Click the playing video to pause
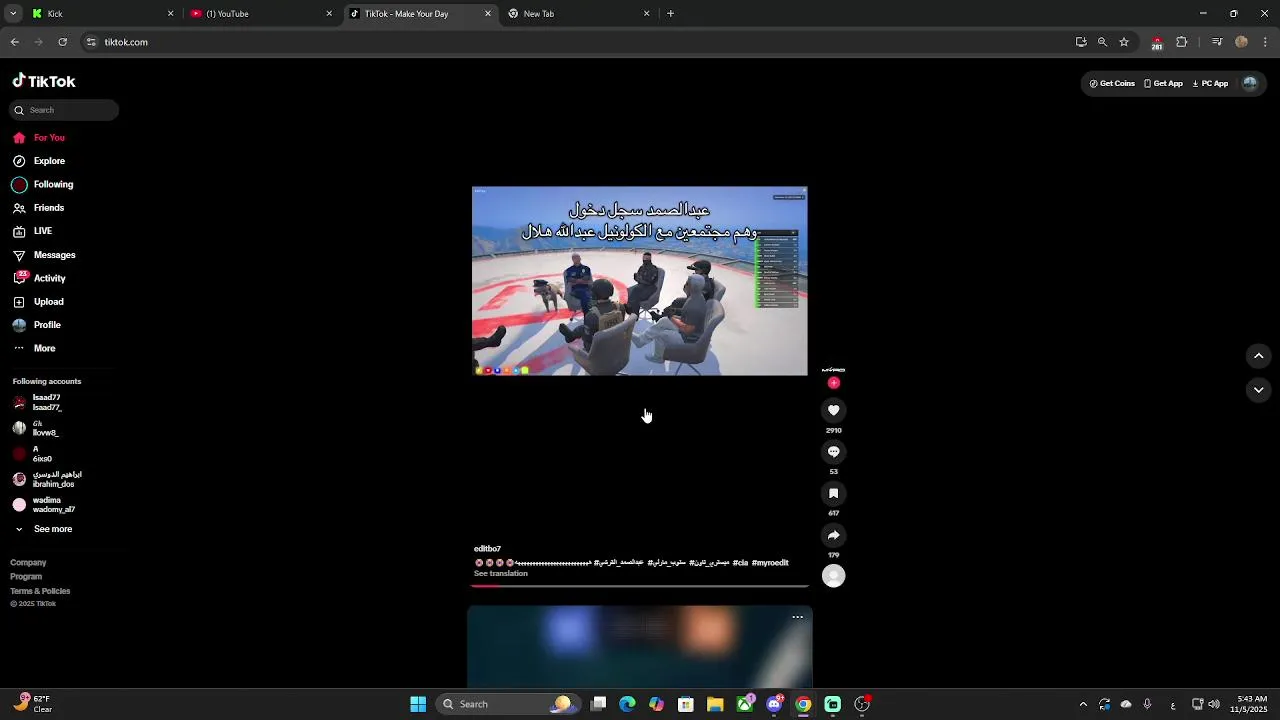Viewport: 1280px width, 720px height. [x=640, y=281]
